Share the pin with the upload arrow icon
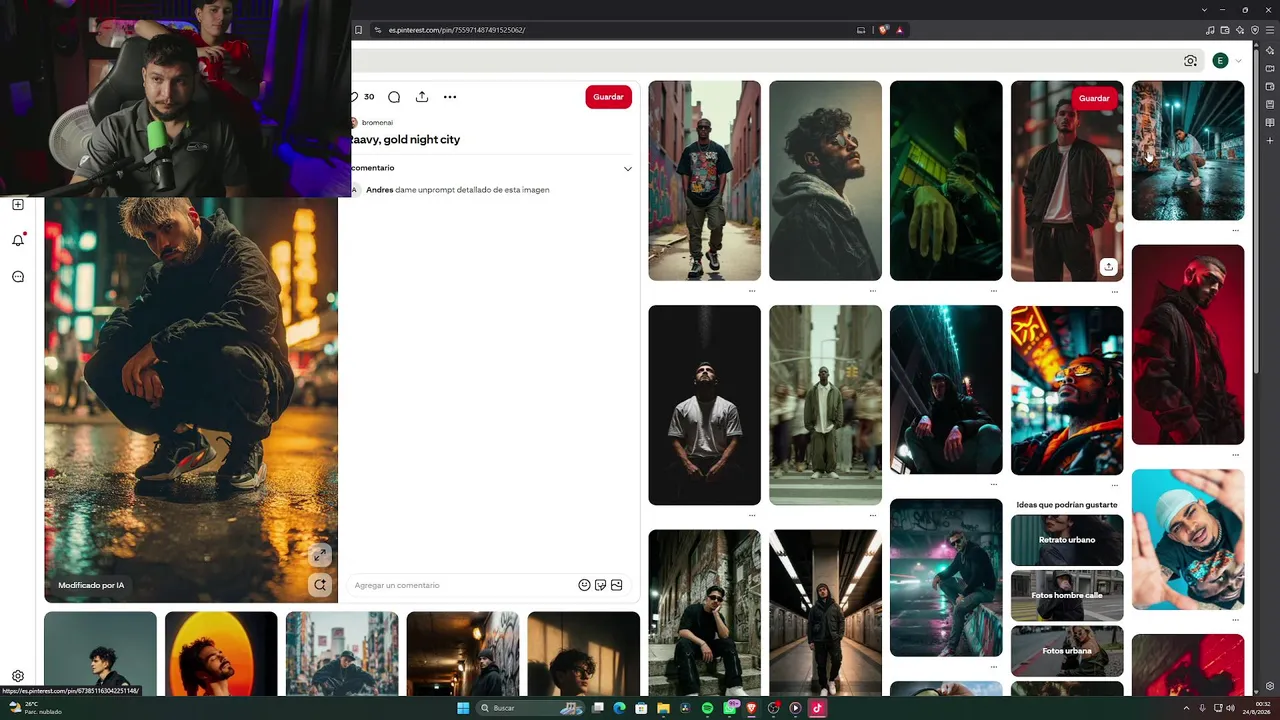1280x720 pixels. click(422, 97)
